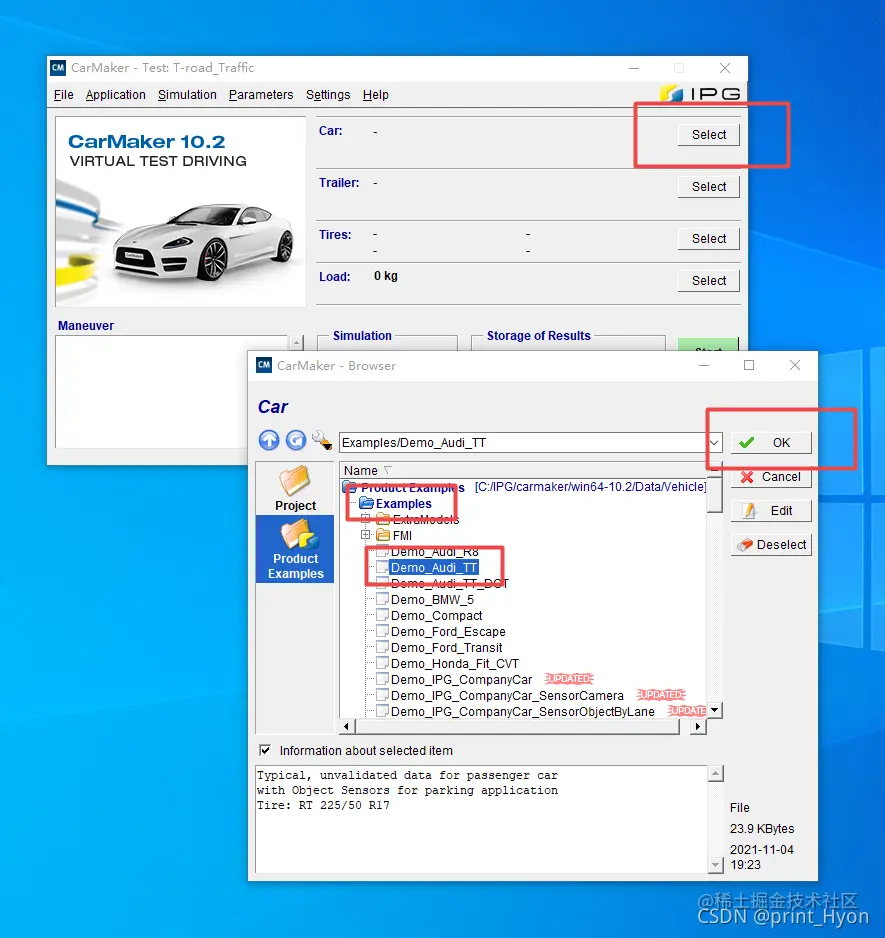Click Demo_BMW_5 file icon
The image size is (885, 938).
coord(382,599)
